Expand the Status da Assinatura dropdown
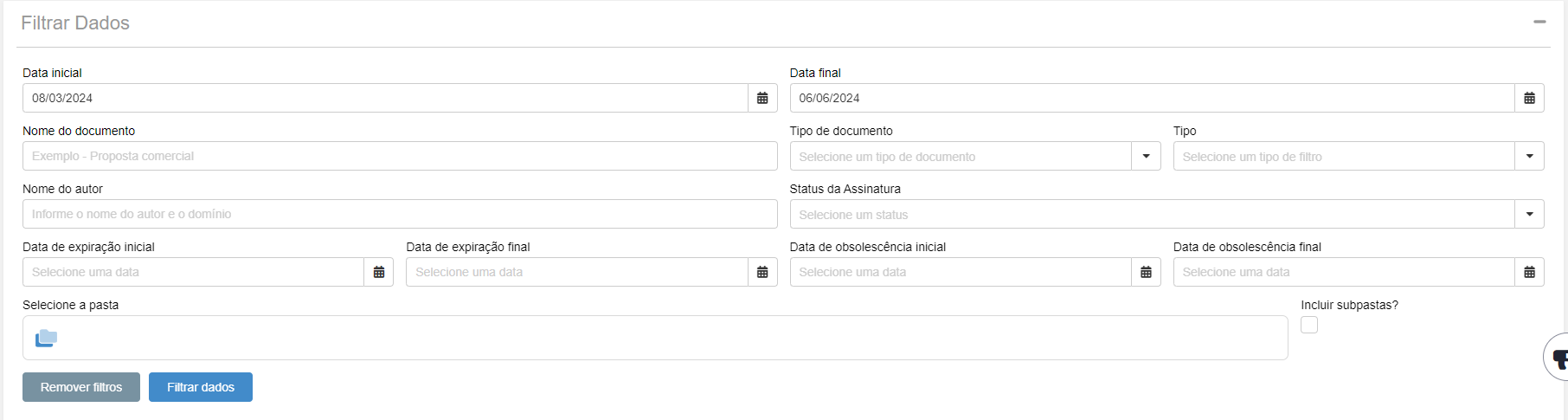This screenshot has width=1568, height=420. point(1529,214)
